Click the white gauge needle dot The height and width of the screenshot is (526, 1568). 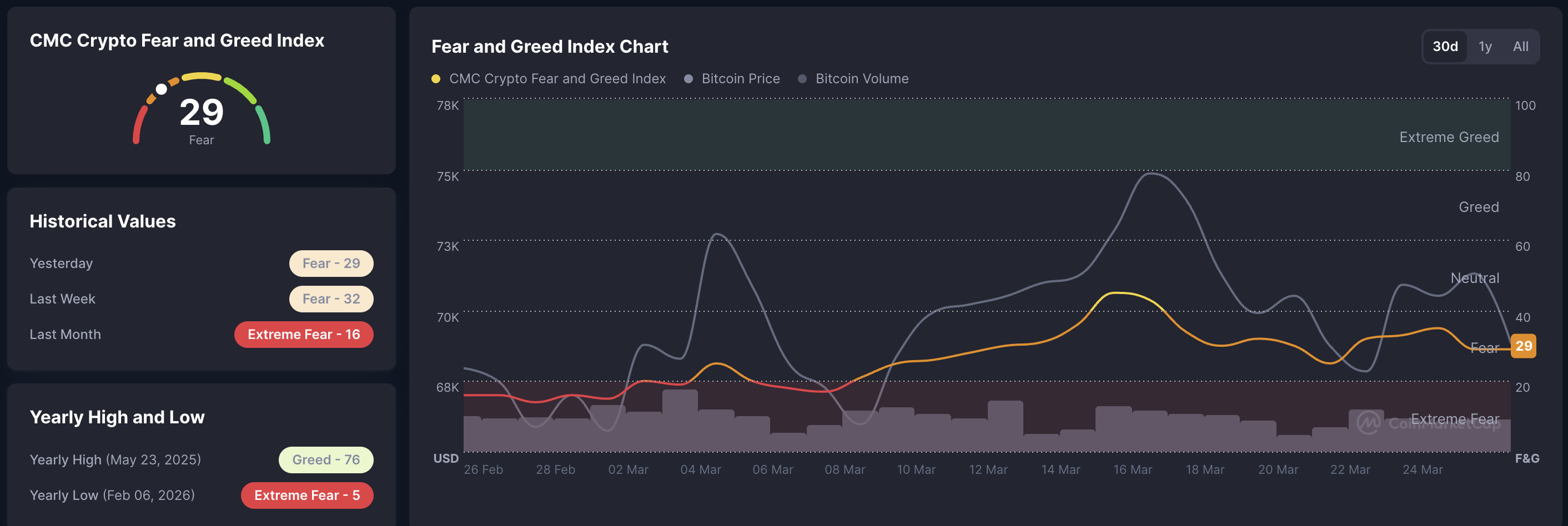tap(162, 89)
